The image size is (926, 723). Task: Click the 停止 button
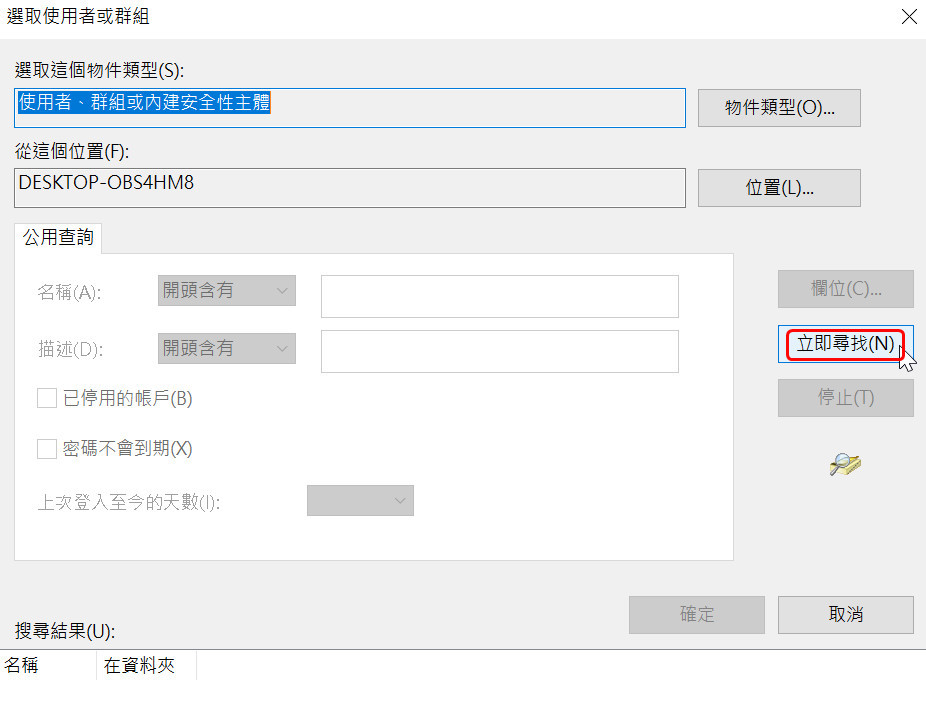(x=845, y=398)
